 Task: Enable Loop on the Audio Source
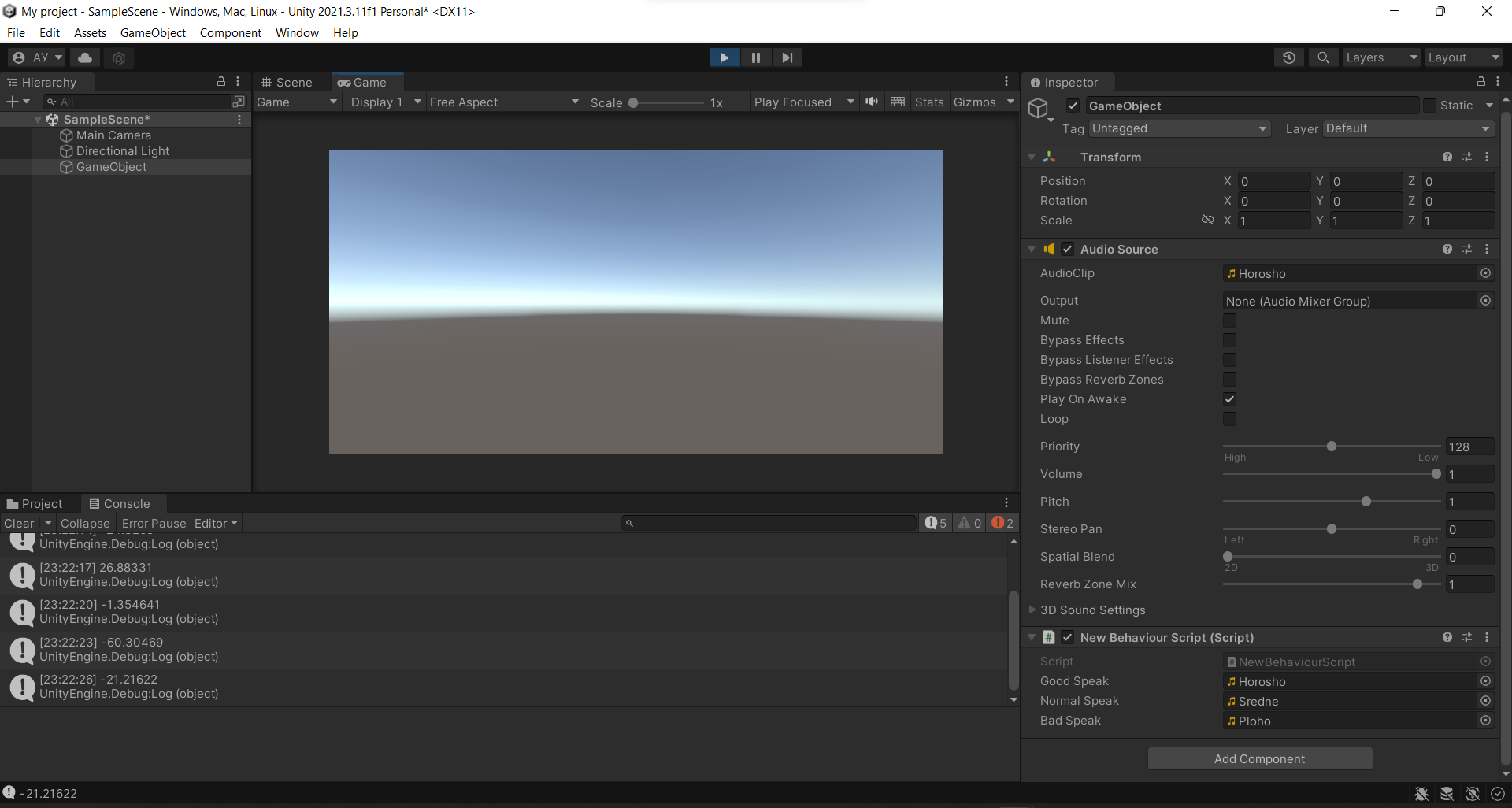[1229, 419]
